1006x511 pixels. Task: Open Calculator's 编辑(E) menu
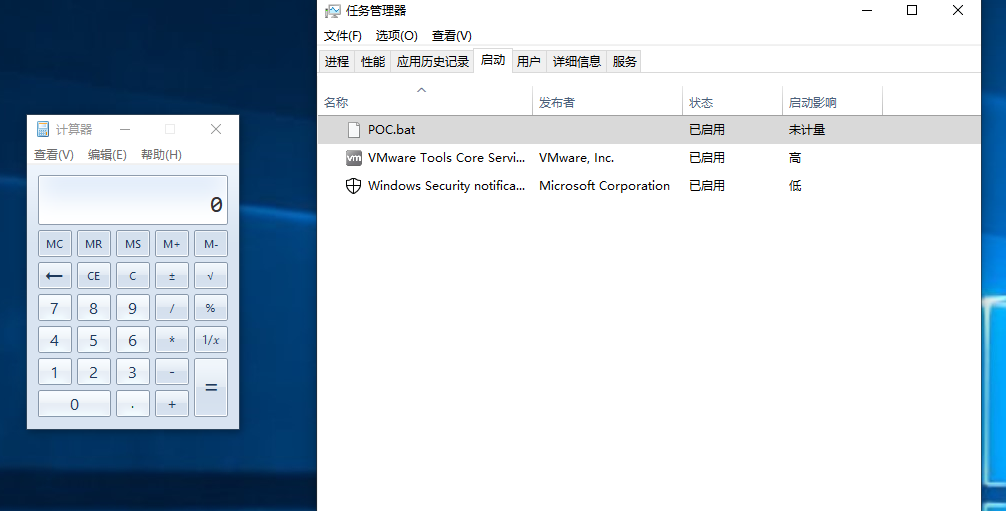click(107, 155)
